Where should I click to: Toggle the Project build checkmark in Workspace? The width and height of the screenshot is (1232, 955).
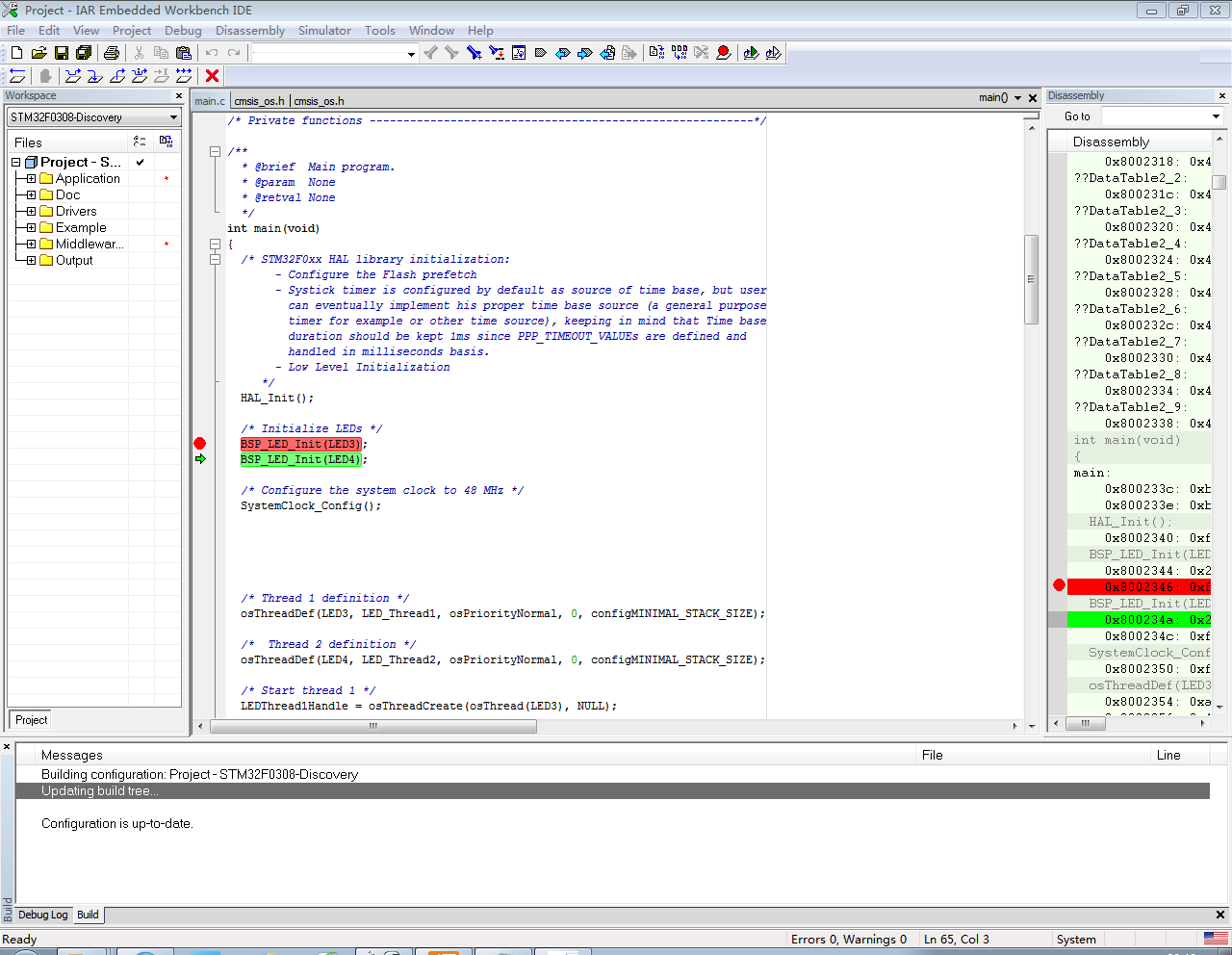pyautogui.click(x=140, y=162)
